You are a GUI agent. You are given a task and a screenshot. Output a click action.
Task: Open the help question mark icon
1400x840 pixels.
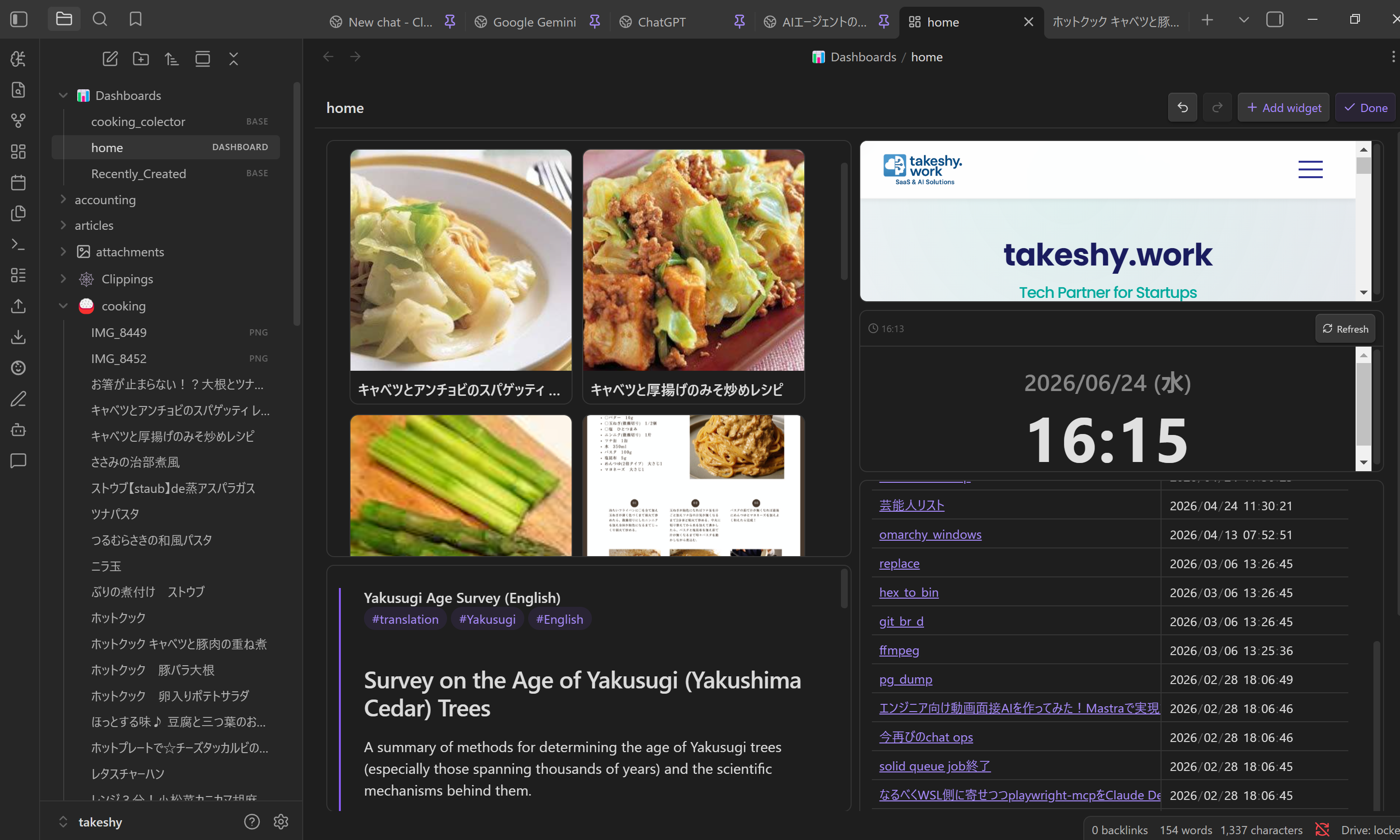coord(252,821)
